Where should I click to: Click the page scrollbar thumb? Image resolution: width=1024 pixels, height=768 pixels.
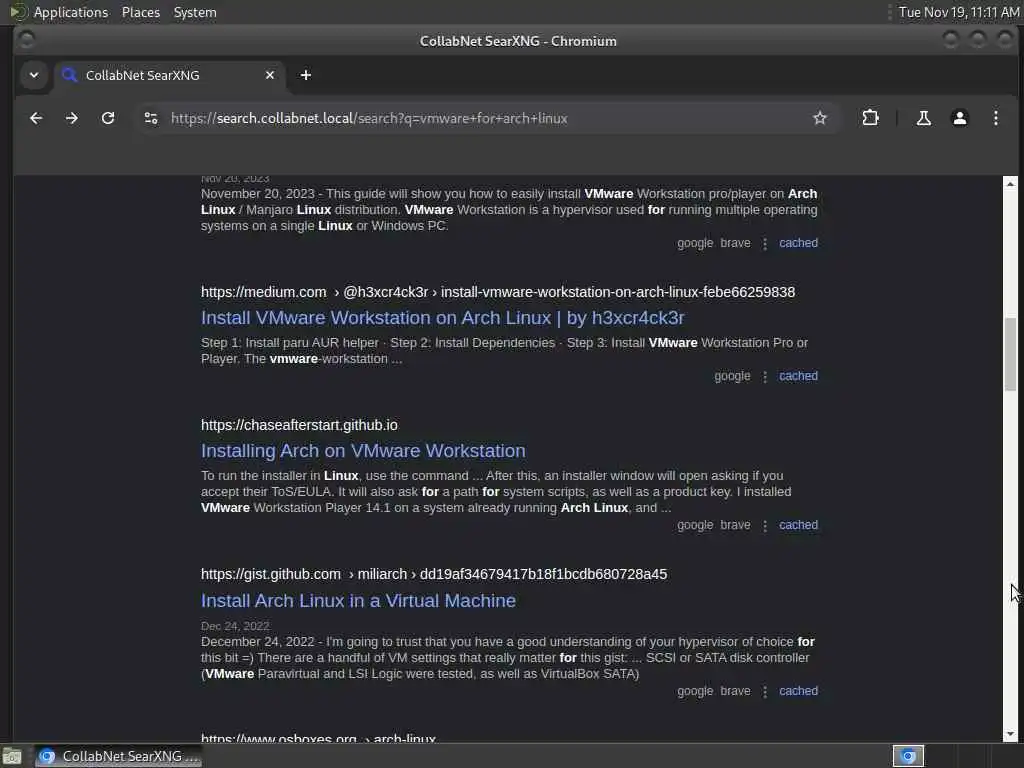tap(1010, 354)
